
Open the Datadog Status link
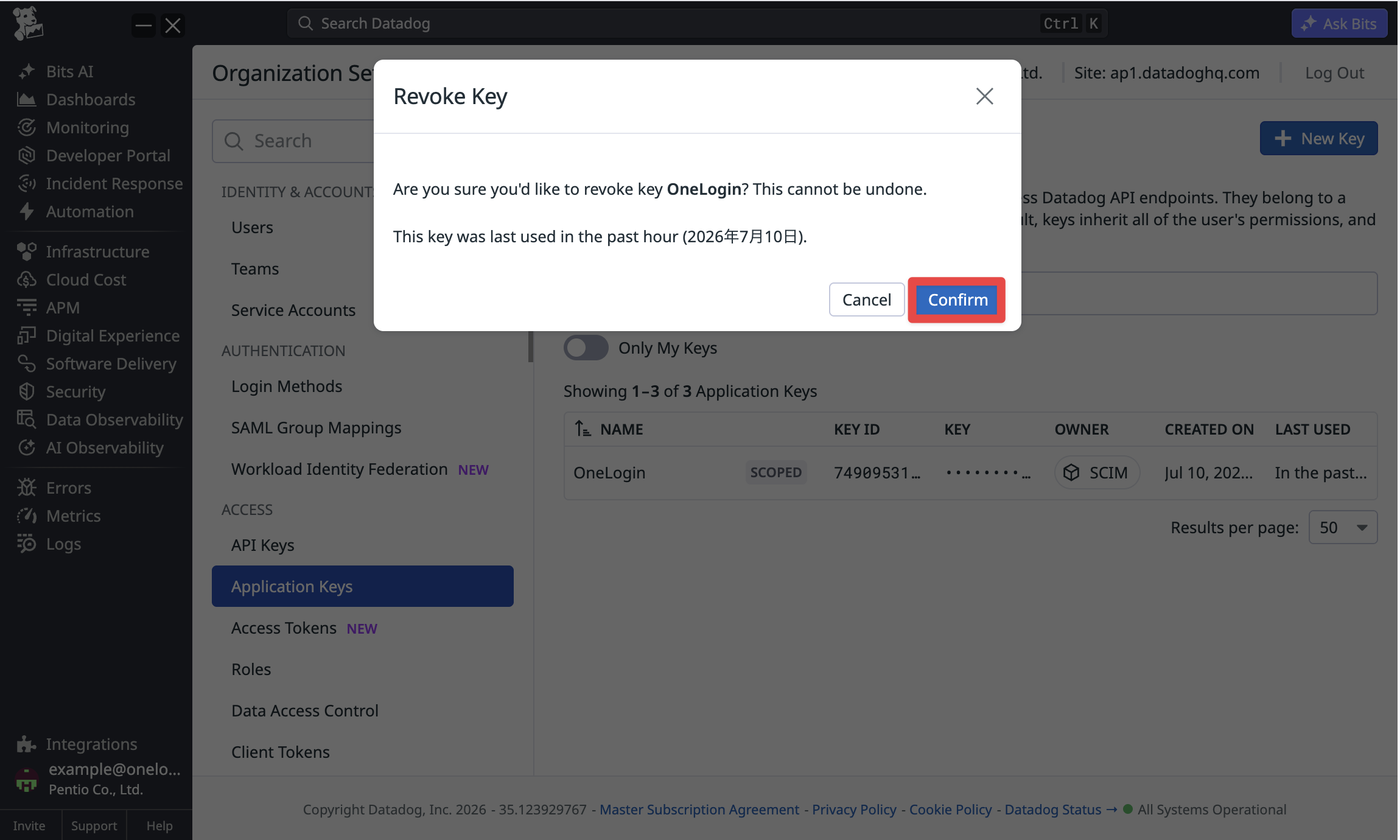[1060, 809]
